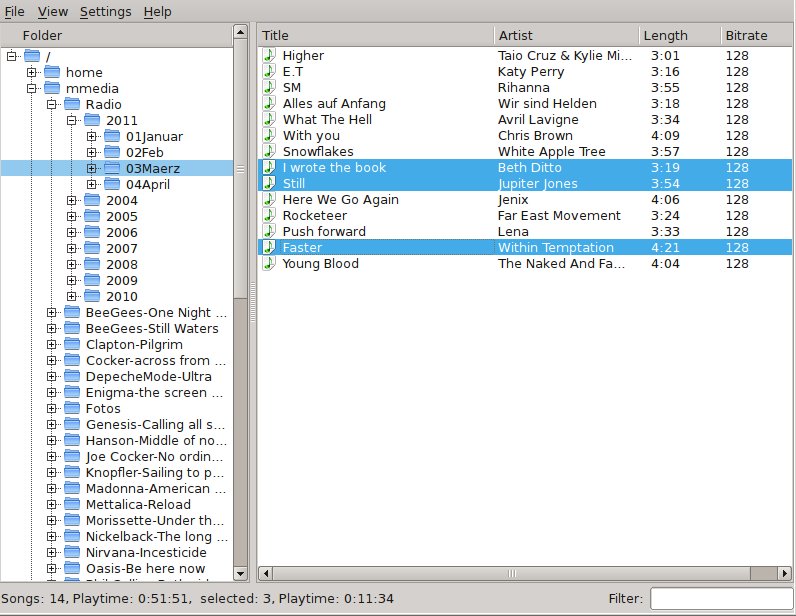796x616 pixels.
Task: Select the song Faster
Action: tap(525, 247)
